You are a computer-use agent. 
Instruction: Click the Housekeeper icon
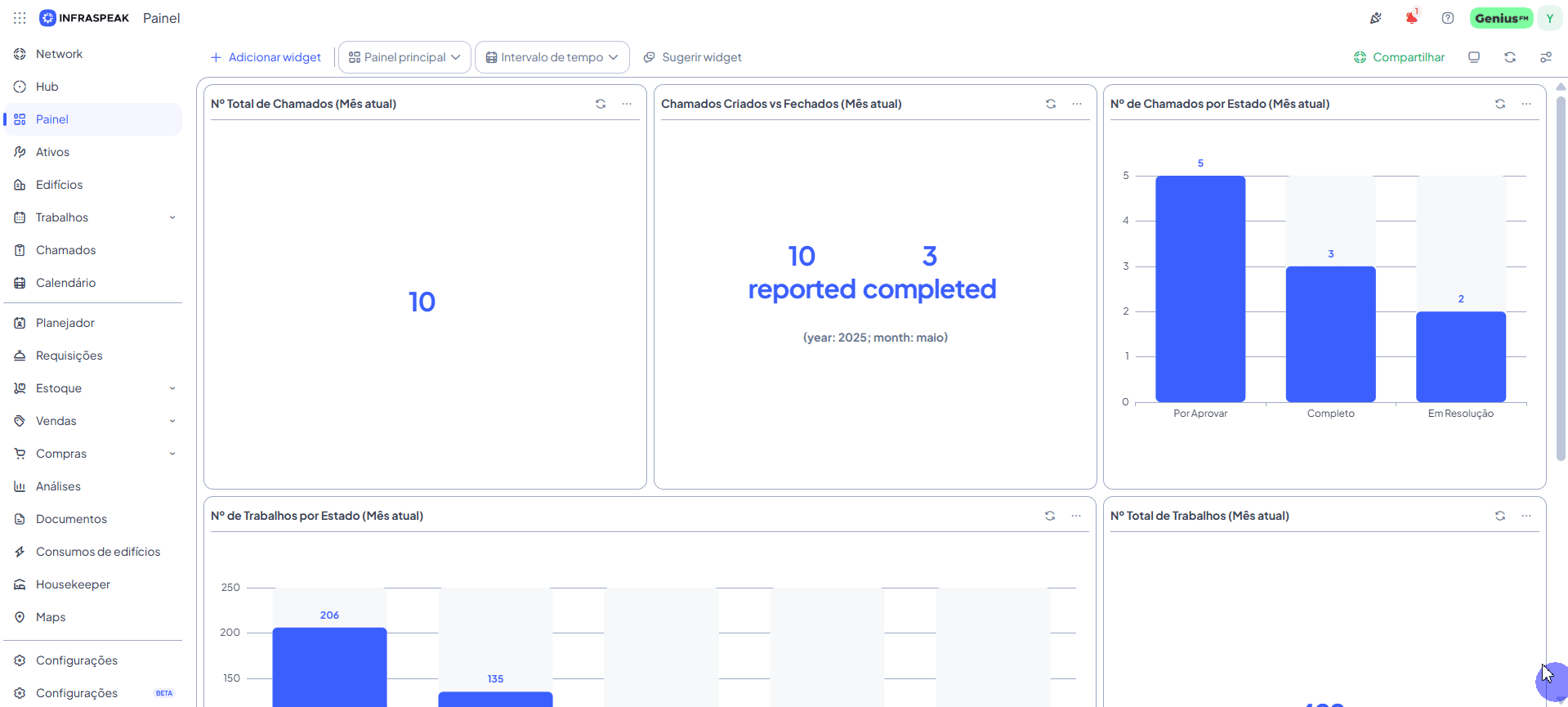pyautogui.click(x=20, y=584)
